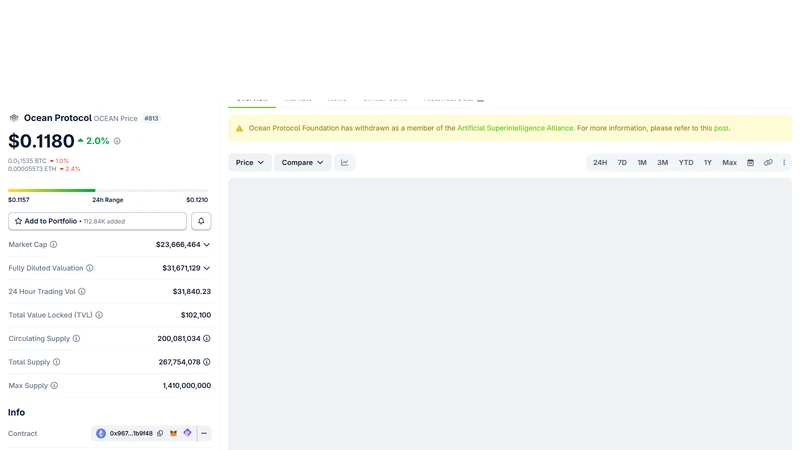The width and height of the screenshot is (800, 450).
Task: Click the 1,410,000,000 max supply value
Action: pos(187,385)
